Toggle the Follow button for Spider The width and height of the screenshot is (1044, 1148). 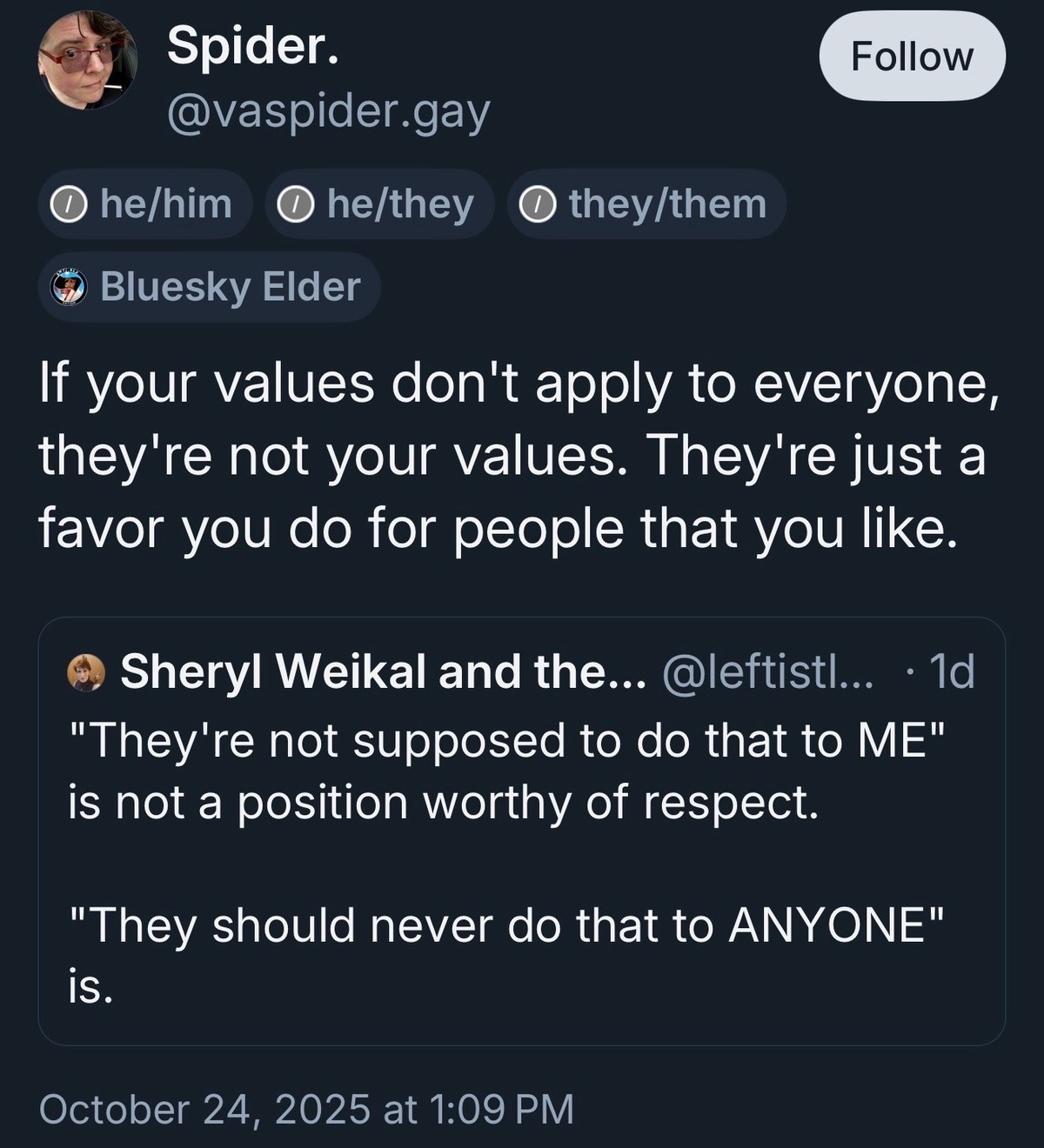pos(912,56)
